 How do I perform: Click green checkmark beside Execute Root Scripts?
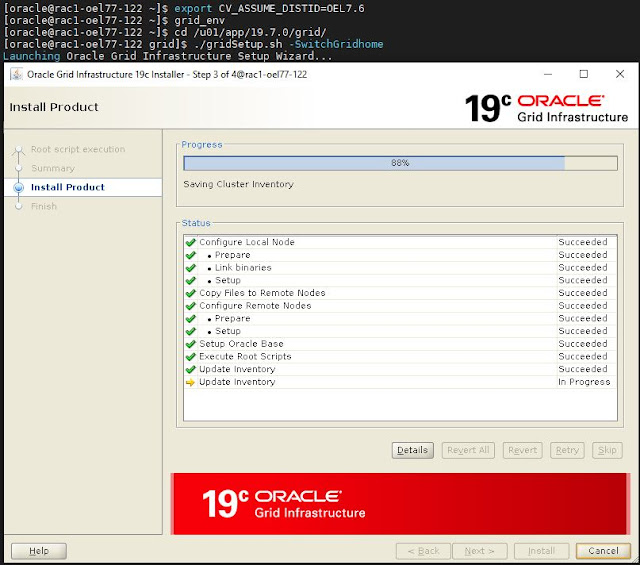[191, 356]
